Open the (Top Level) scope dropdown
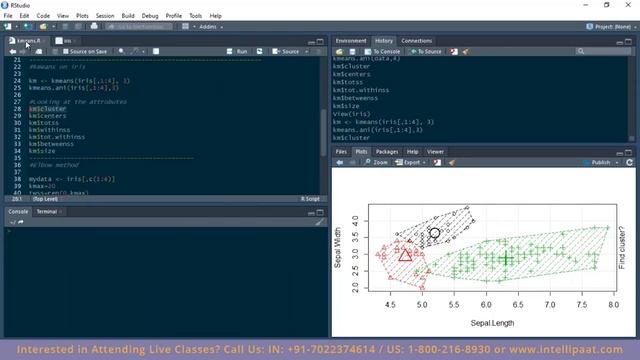 (45, 199)
